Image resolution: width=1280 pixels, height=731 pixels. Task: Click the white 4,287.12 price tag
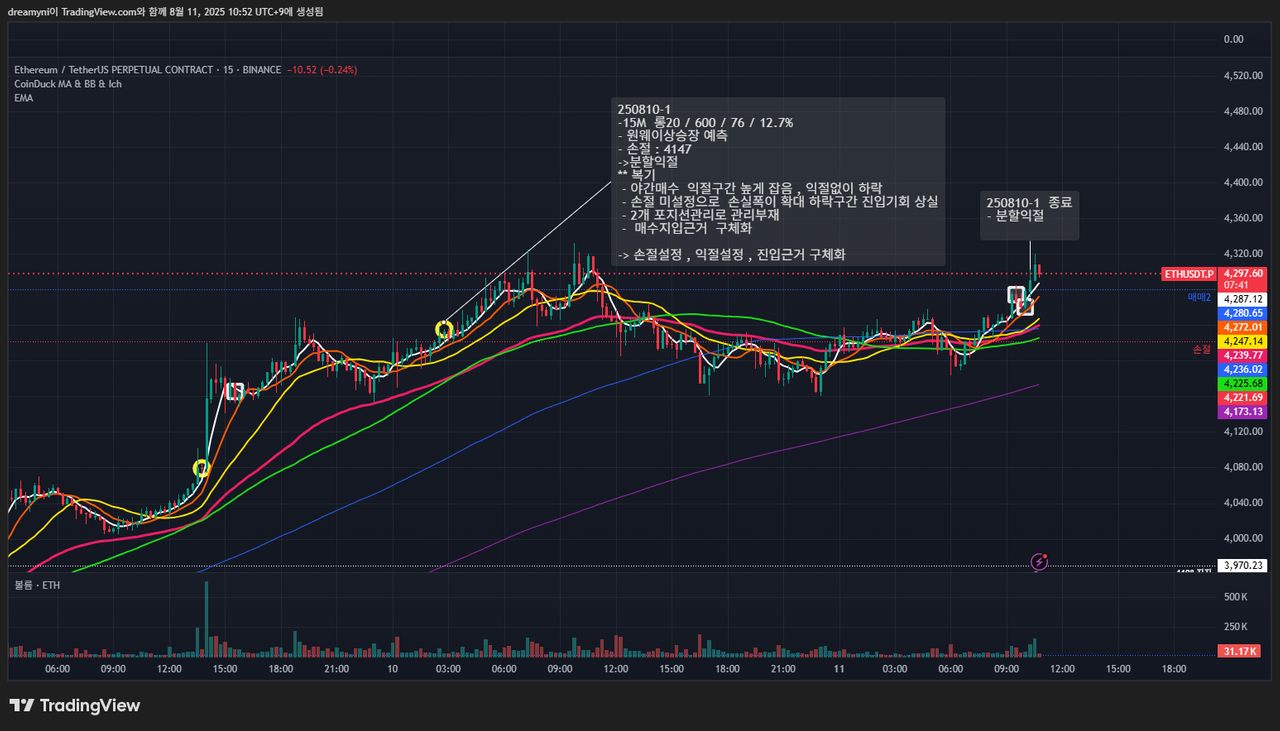(1244, 299)
